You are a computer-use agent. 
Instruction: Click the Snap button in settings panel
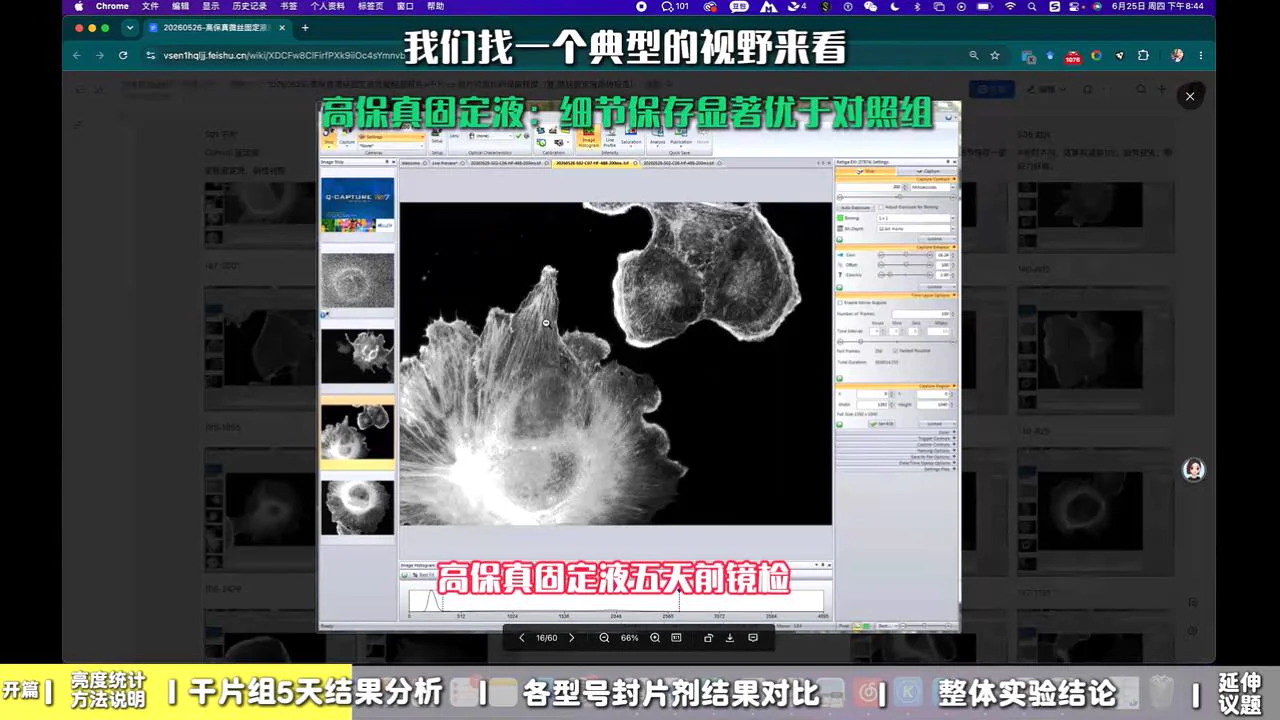865,171
